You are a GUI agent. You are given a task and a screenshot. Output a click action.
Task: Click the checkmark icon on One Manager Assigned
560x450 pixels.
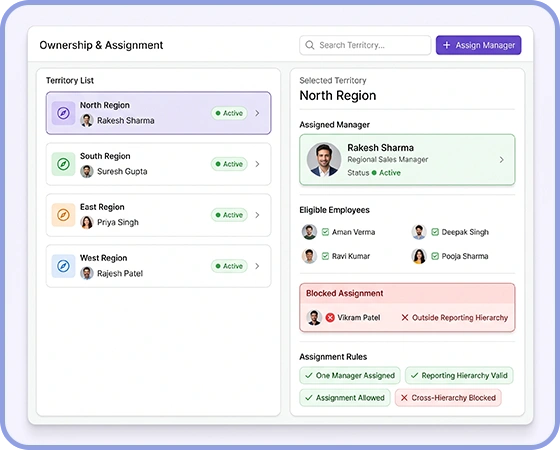pyautogui.click(x=309, y=375)
